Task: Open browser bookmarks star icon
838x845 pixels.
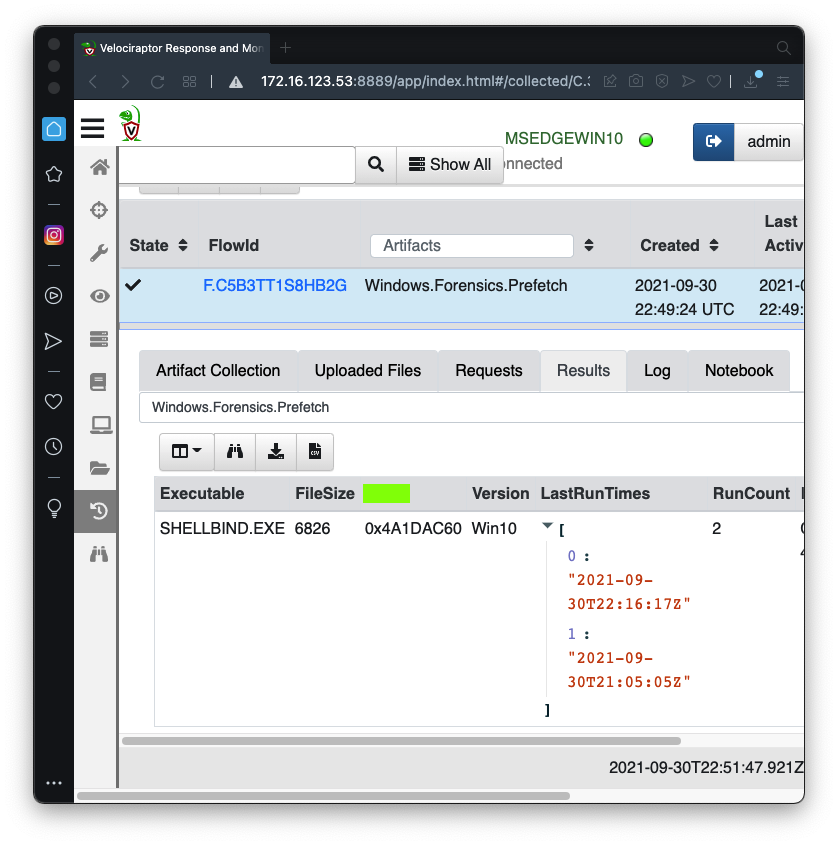Action: (54, 174)
